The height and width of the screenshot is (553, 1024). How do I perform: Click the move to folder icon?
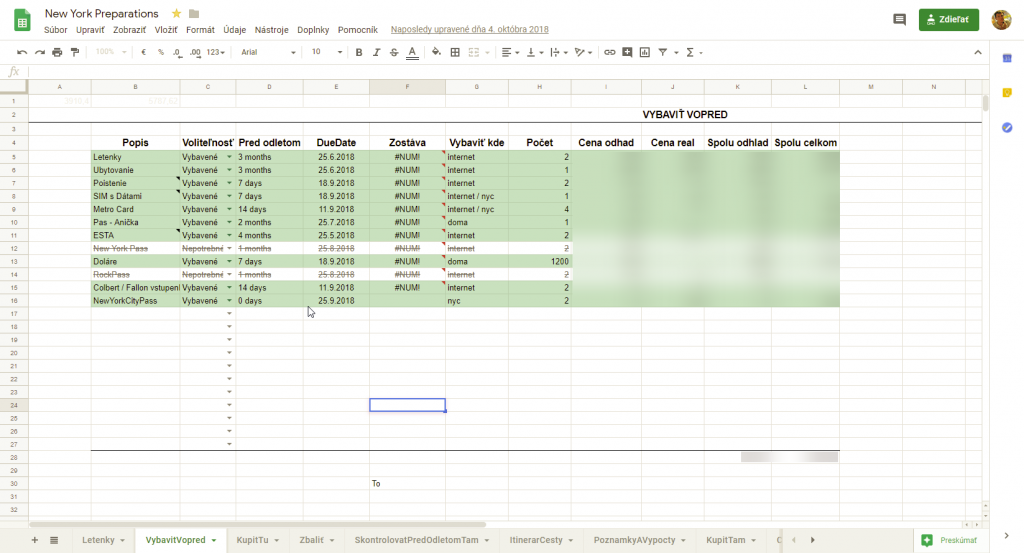pos(194,13)
